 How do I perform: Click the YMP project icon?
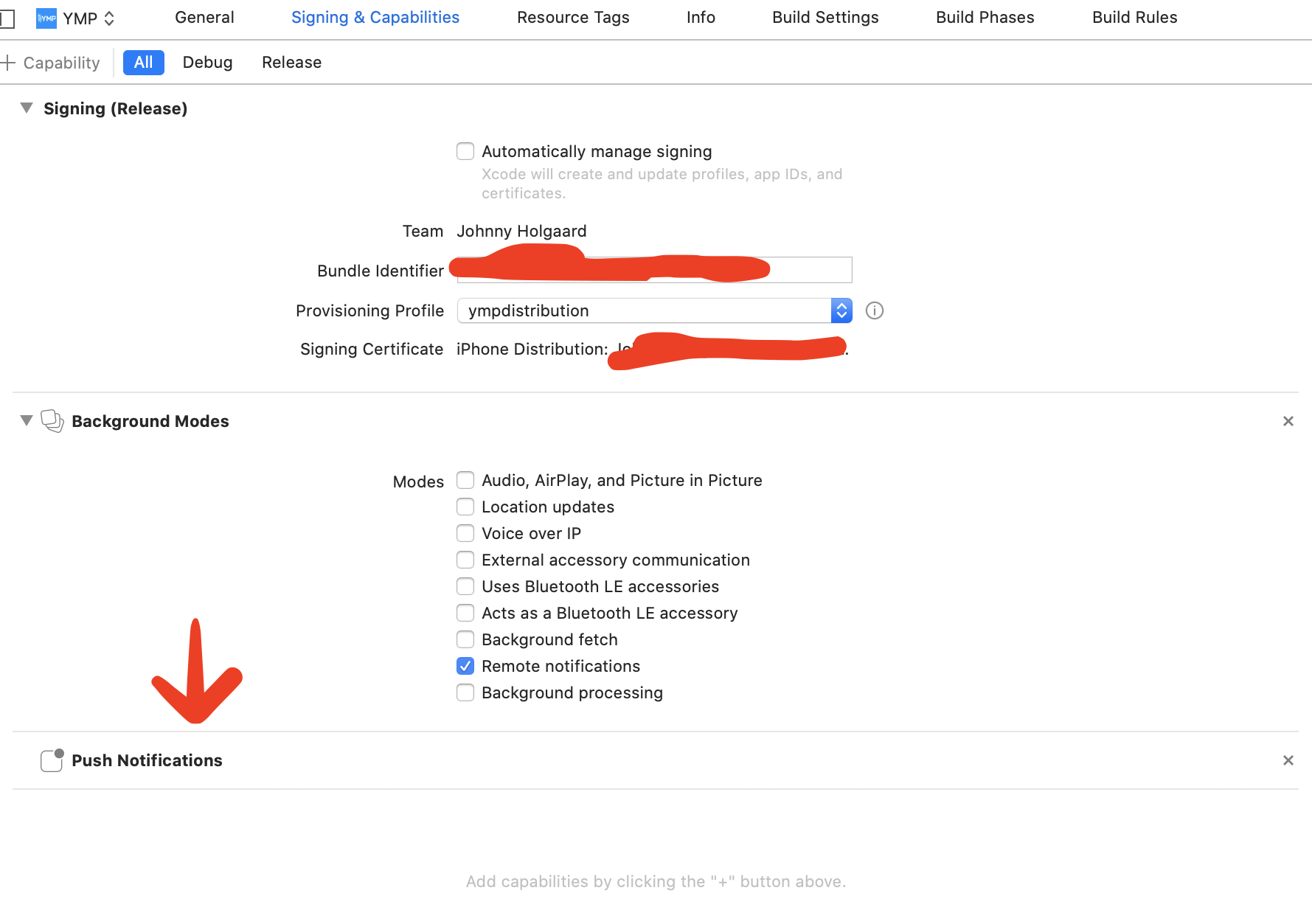[45, 18]
